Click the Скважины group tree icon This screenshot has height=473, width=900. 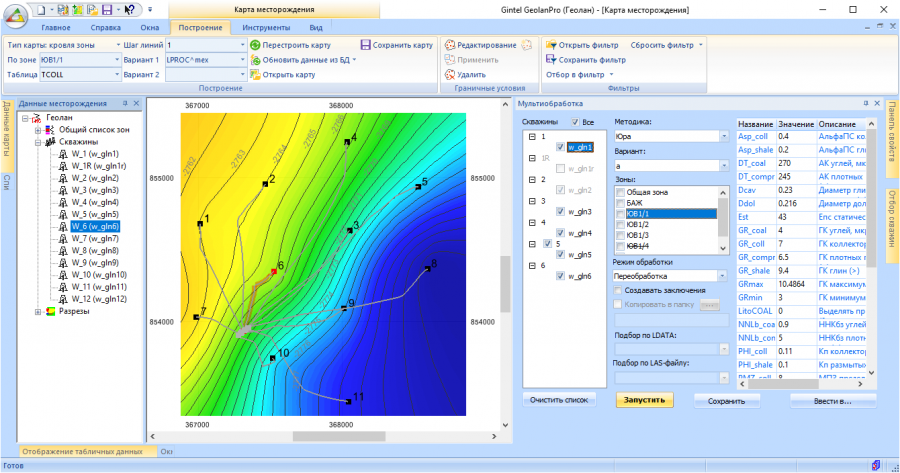pos(49,142)
